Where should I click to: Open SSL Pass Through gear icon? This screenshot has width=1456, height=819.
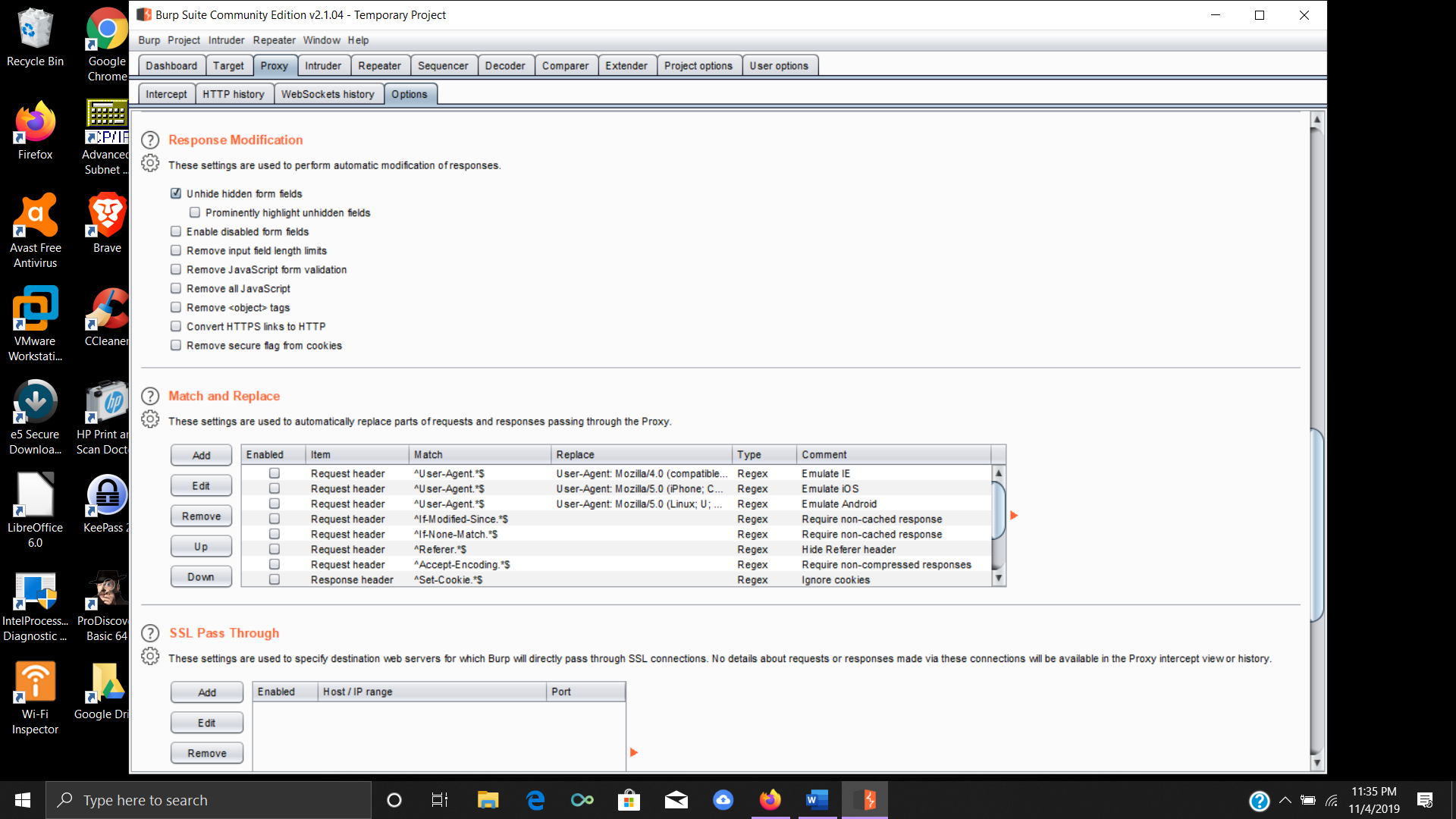pos(150,657)
